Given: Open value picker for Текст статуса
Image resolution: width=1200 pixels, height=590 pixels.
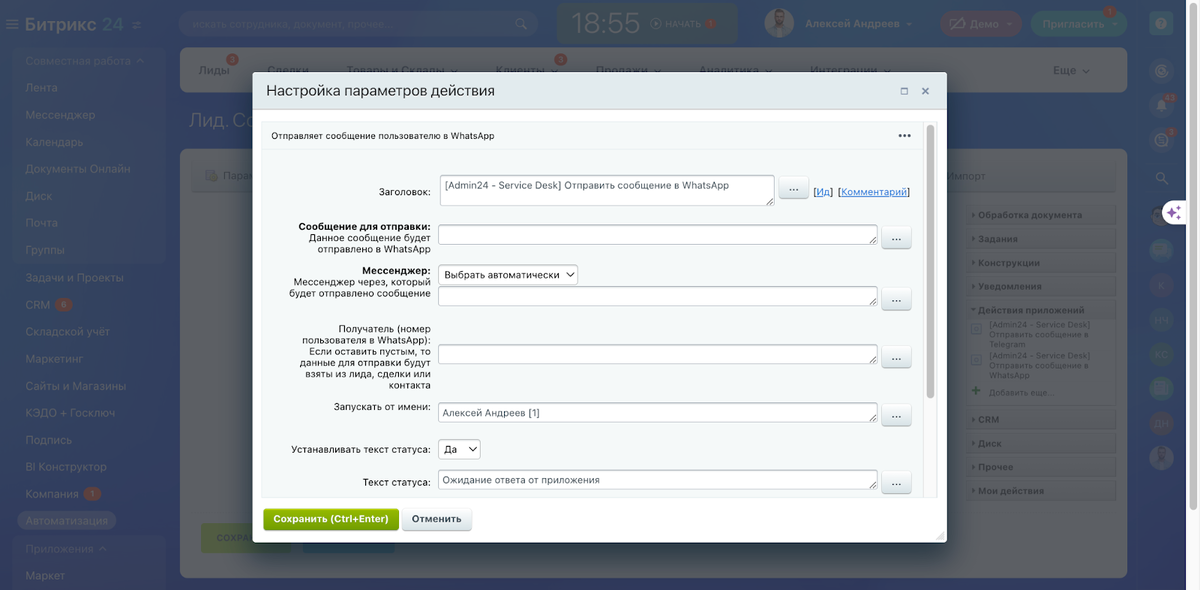Looking at the screenshot, I should tap(896, 483).
